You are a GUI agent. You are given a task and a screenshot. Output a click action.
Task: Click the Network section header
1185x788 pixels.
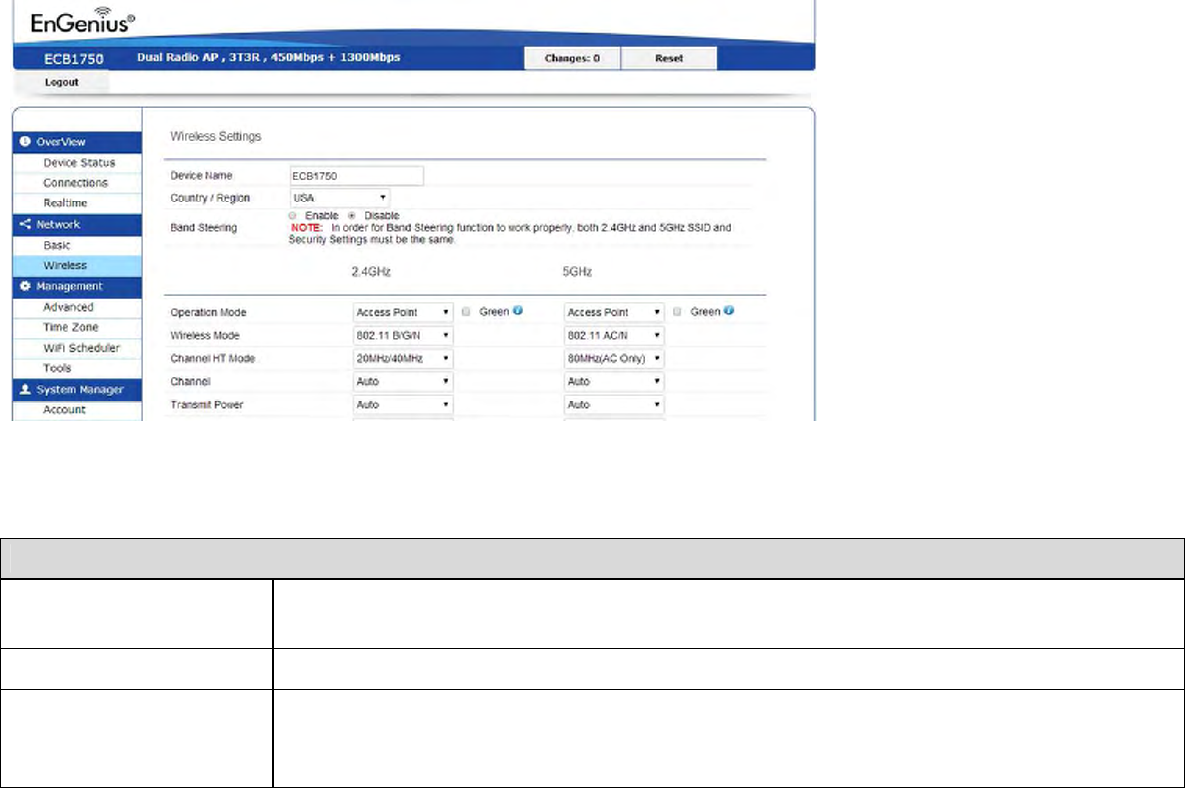(x=77, y=224)
